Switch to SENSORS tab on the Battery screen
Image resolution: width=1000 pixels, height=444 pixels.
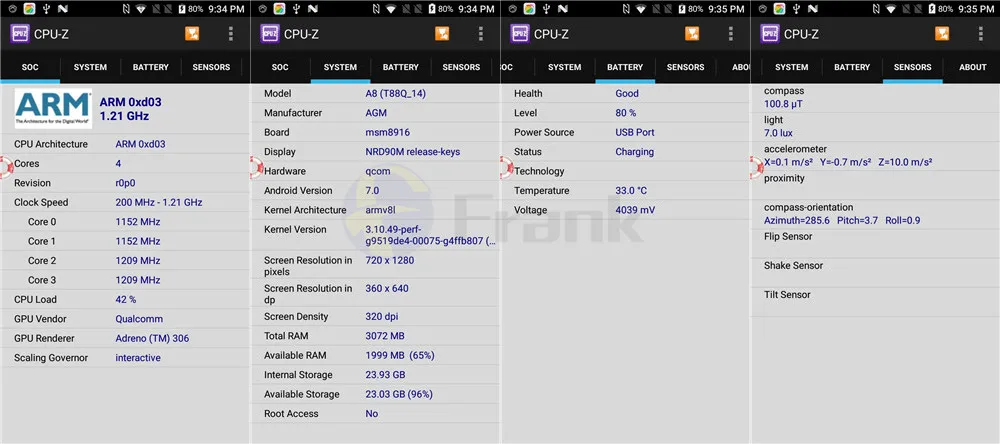(686, 67)
